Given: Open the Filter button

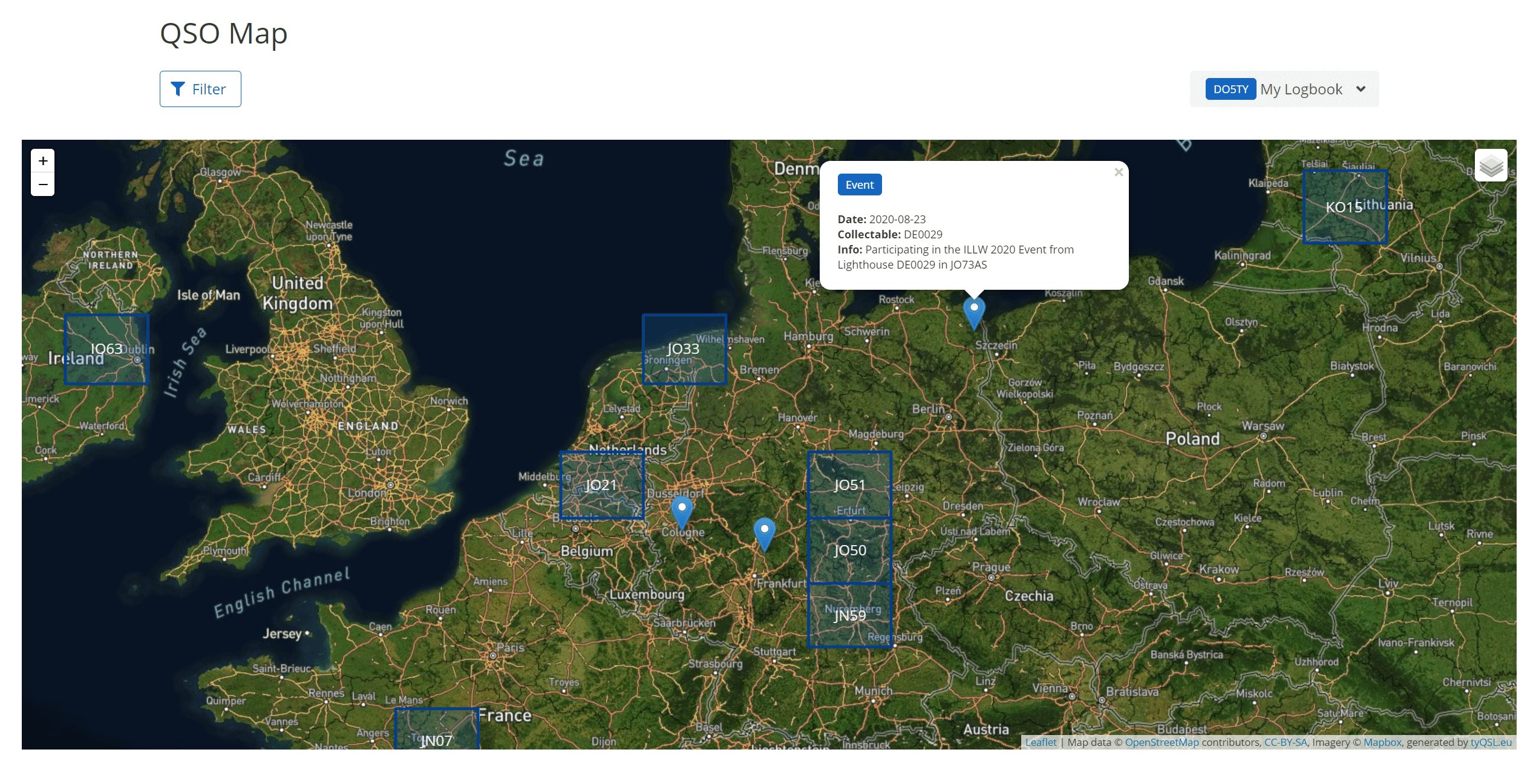Looking at the screenshot, I should tap(200, 89).
